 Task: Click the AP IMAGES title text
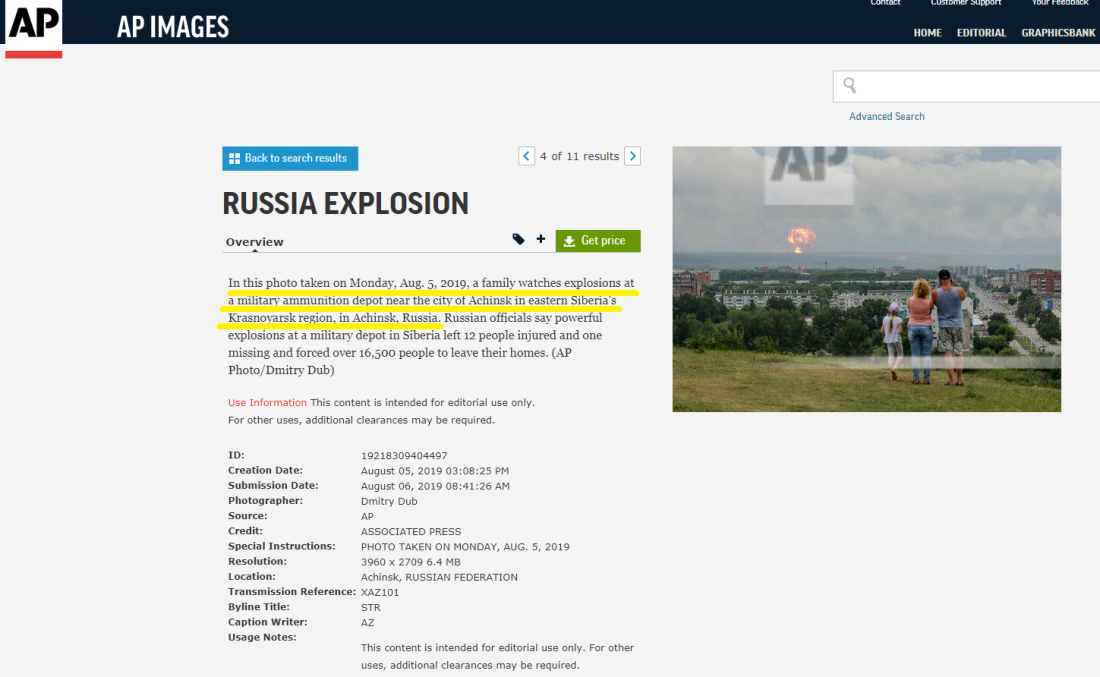click(173, 27)
